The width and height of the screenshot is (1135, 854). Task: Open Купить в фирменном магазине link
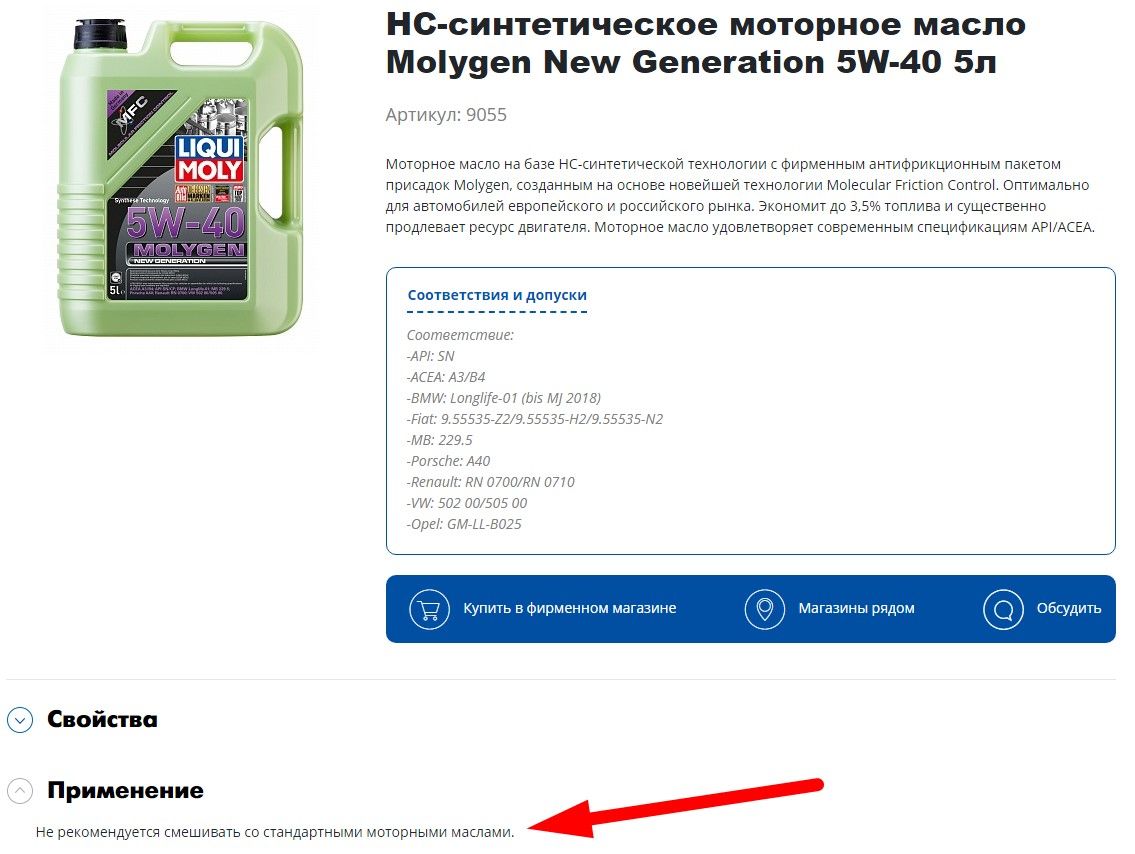click(x=570, y=609)
